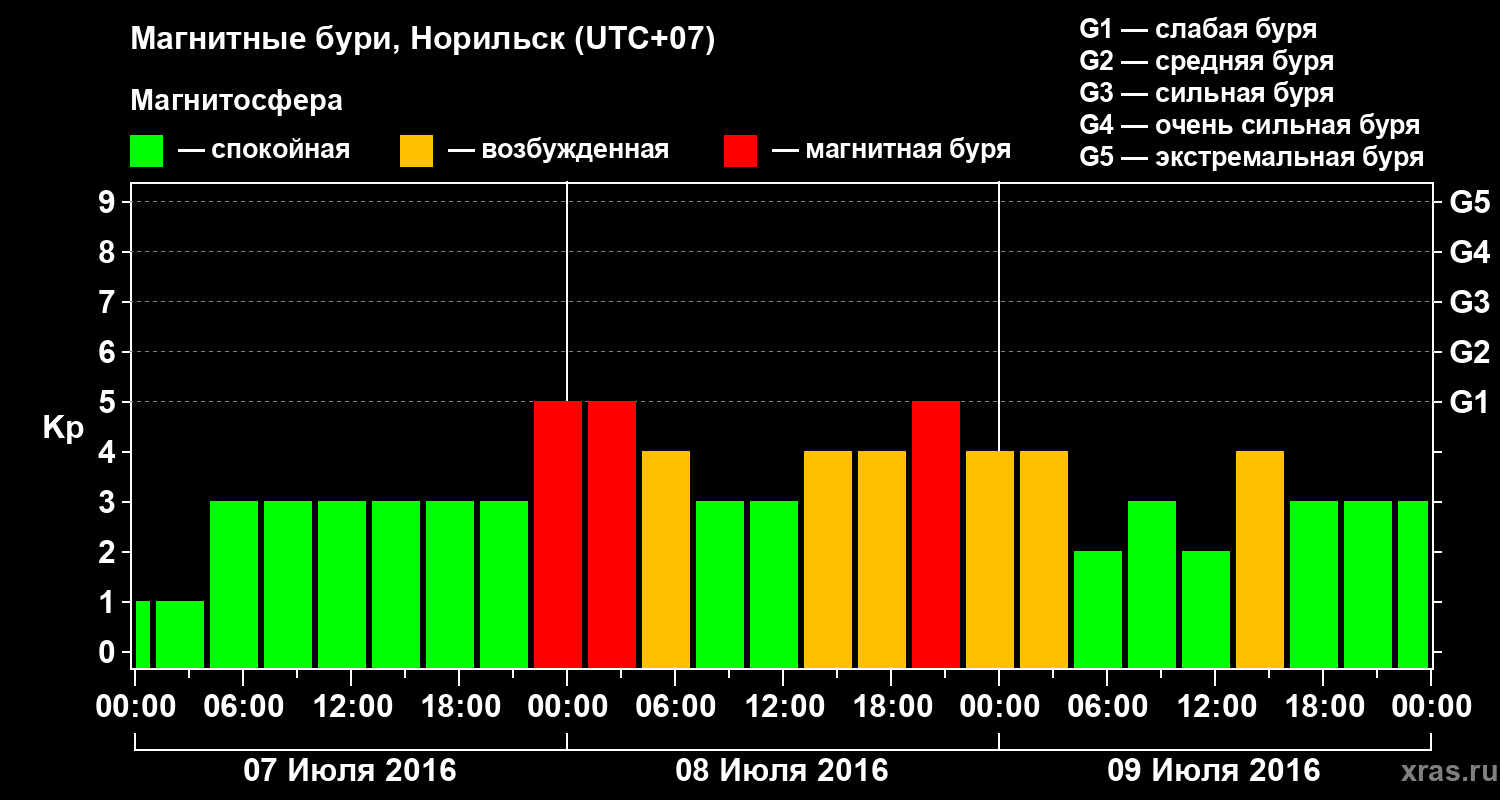Click the '— возбужденная' legend label
1500x800 pixels.
(559, 151)
